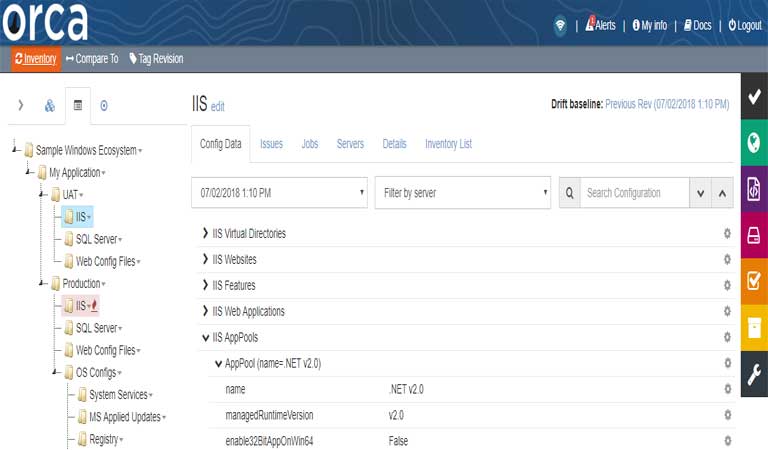Click gear icon for IIS AppPools
768x450 pixels.
click(x=727, y=337)
